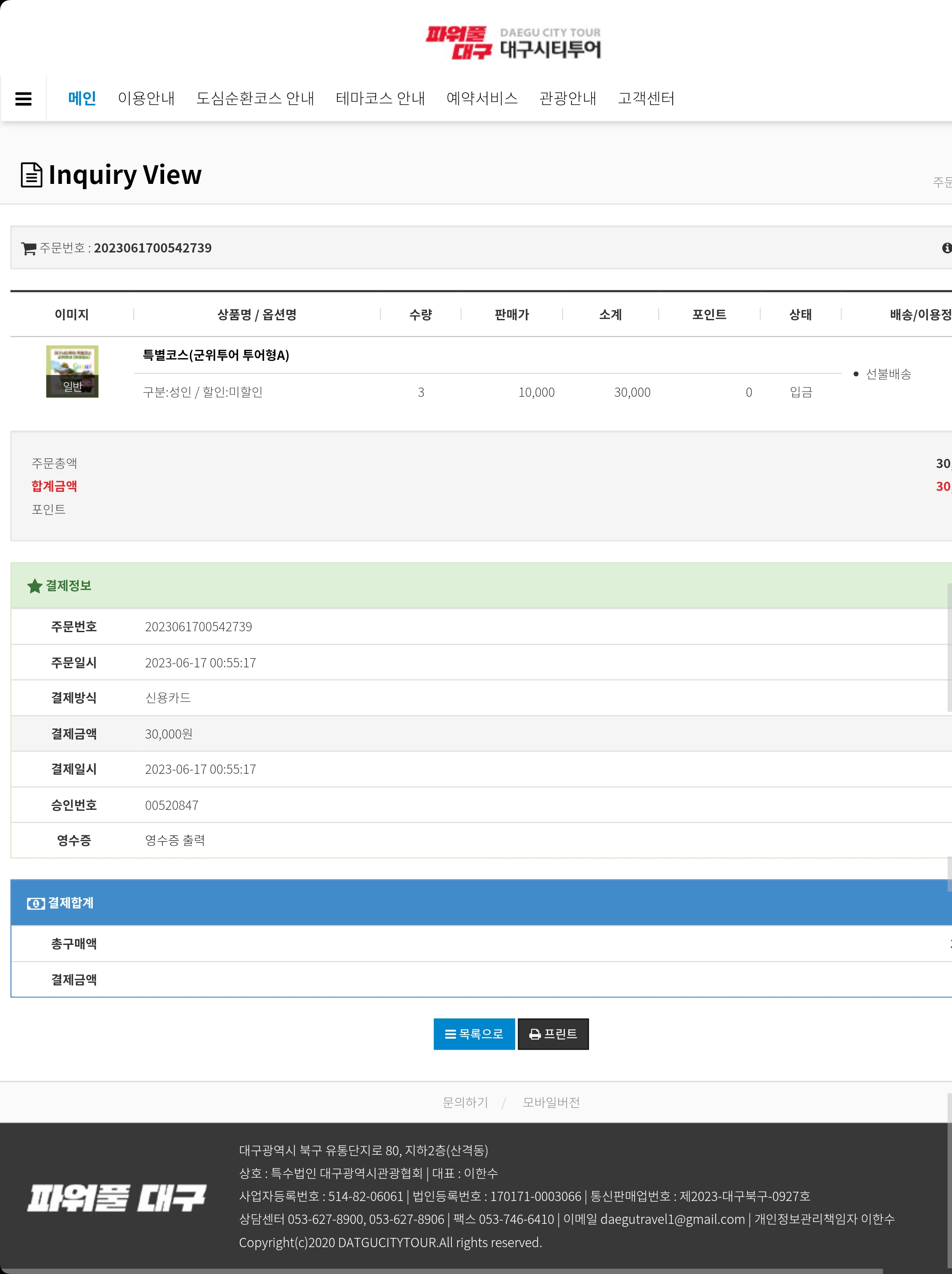The width and height of the screenshot is (952, 1274).
Task: Click the 소계 column header
Action: point(611,315)
